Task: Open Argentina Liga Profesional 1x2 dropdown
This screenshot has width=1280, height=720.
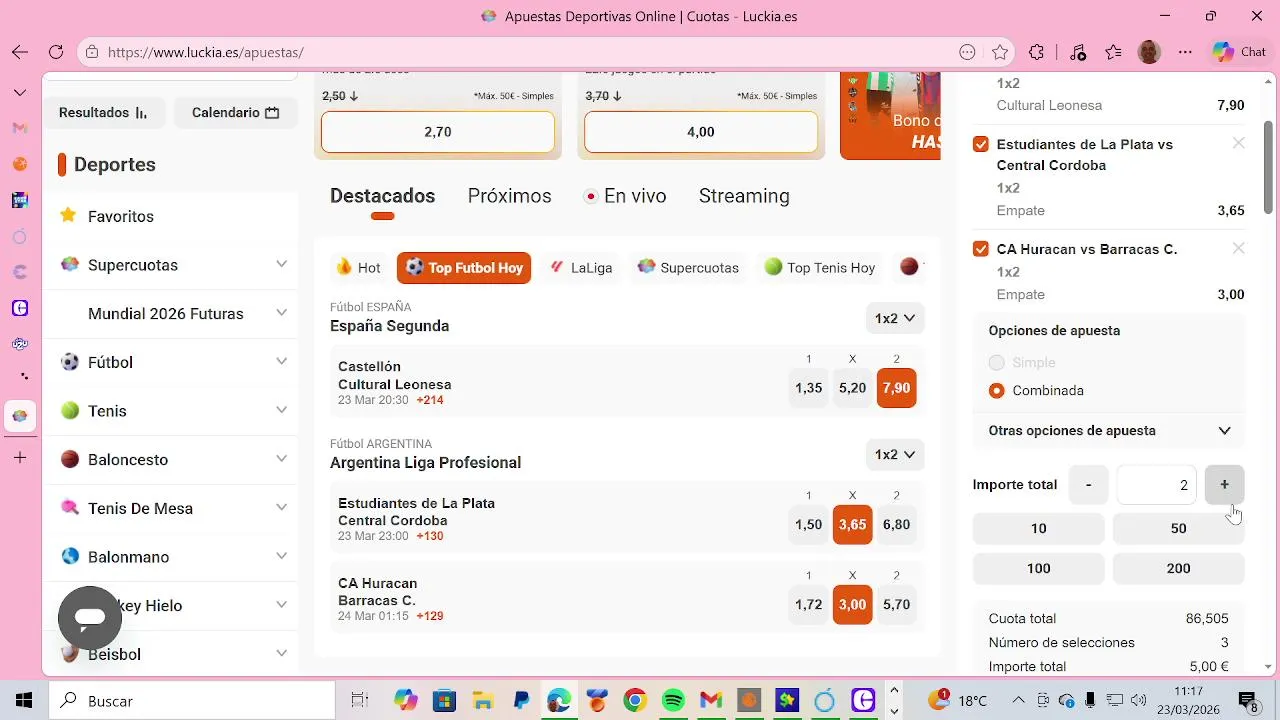Action: click(x=895, y=454)
